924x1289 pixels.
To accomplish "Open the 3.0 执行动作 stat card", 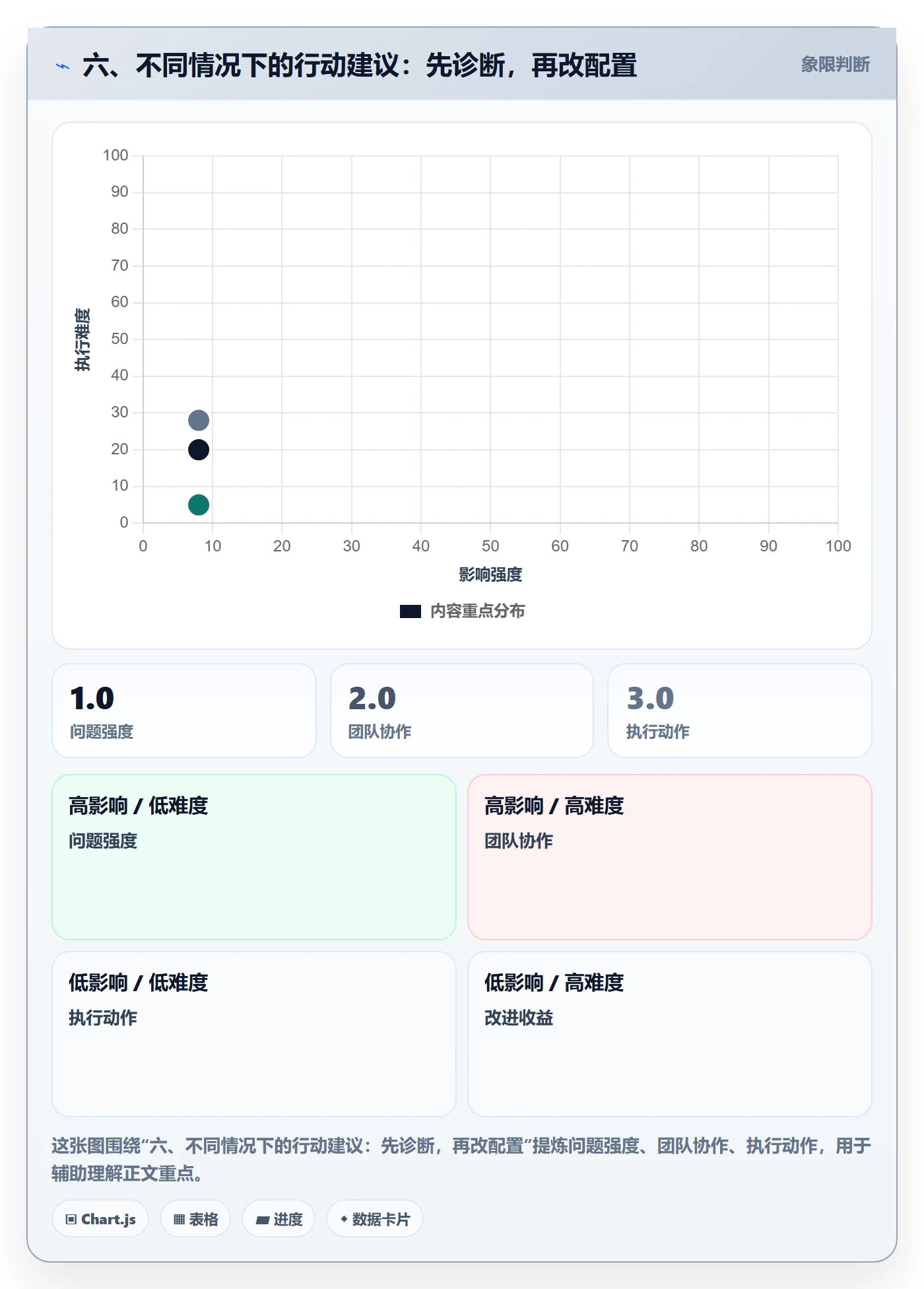I will tap(740, 711).
